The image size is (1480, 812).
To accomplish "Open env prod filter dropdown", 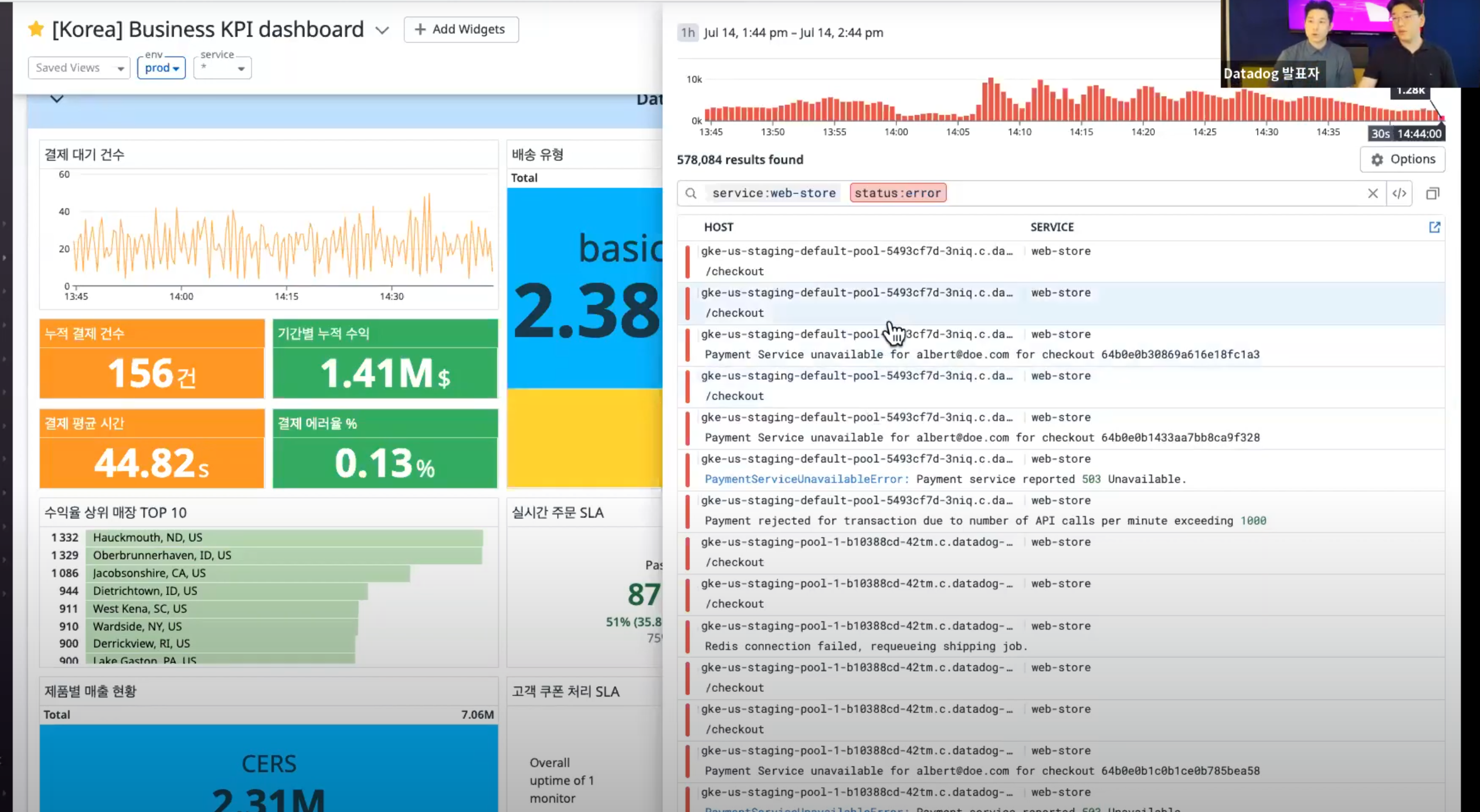I will pyautogui.click(x=162, y=68).
